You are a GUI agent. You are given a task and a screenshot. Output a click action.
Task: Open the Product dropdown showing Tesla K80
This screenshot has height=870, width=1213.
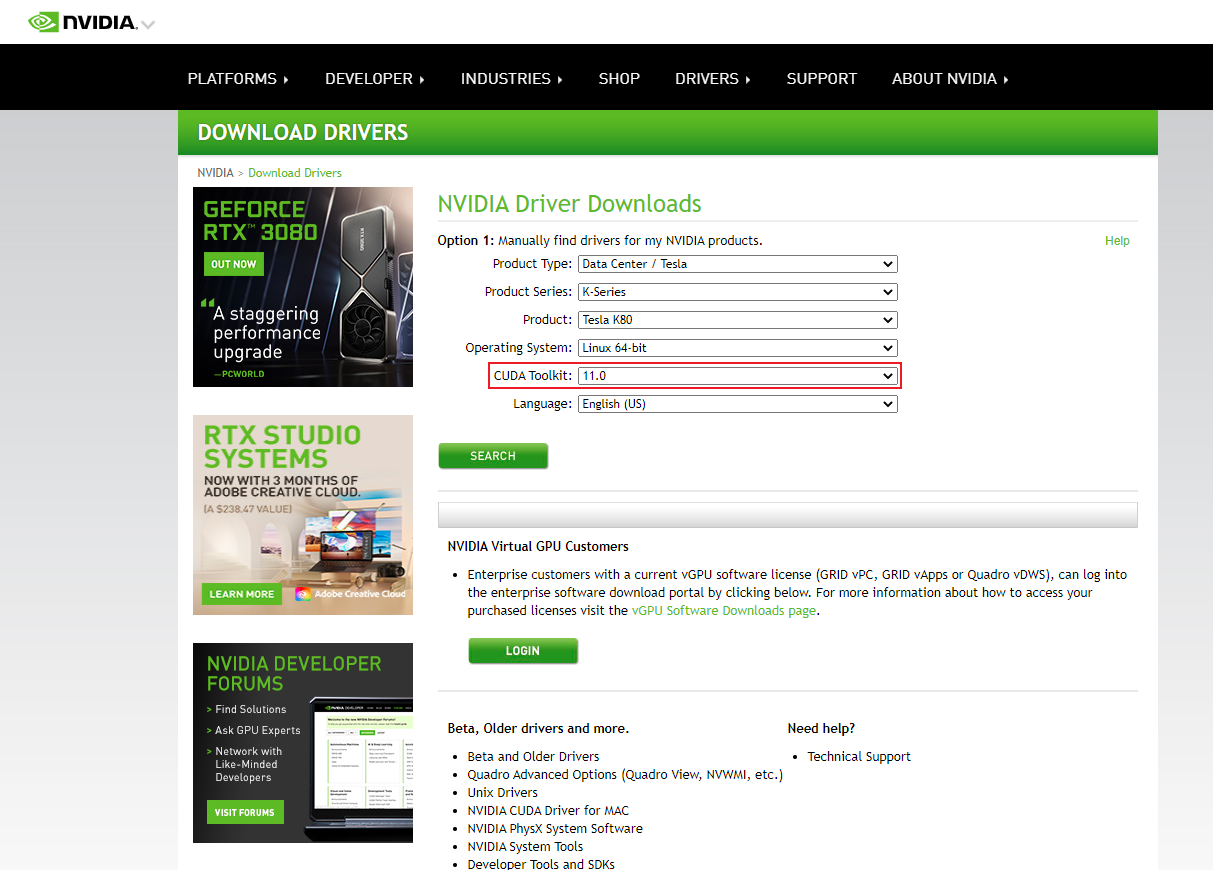coord(738,320)
